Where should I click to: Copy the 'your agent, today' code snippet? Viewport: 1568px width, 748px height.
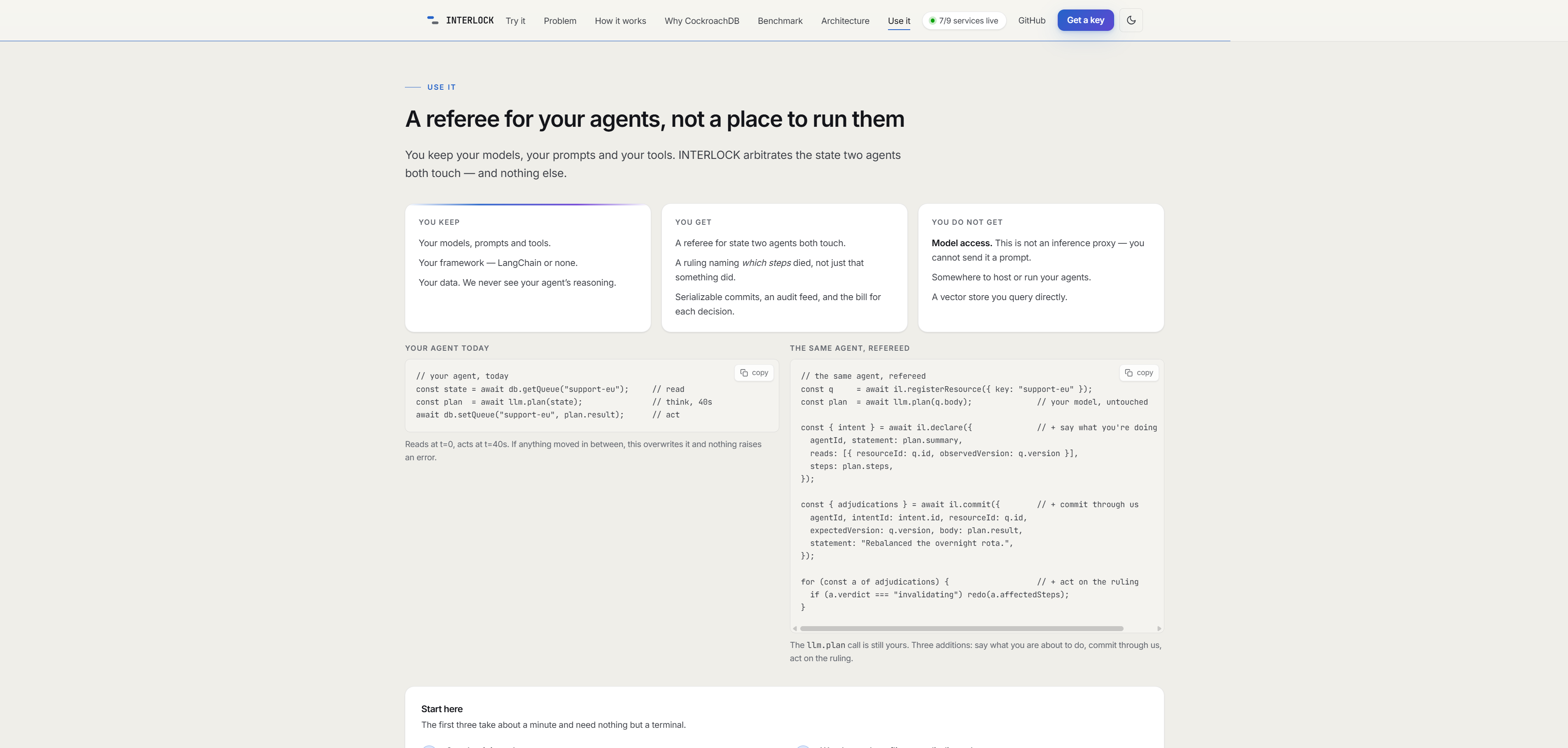(x=754, y=373)
